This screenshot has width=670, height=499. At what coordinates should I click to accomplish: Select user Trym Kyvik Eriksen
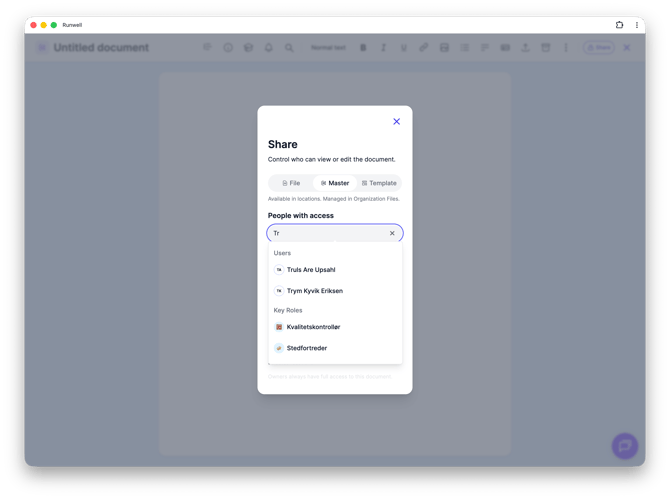335,291
